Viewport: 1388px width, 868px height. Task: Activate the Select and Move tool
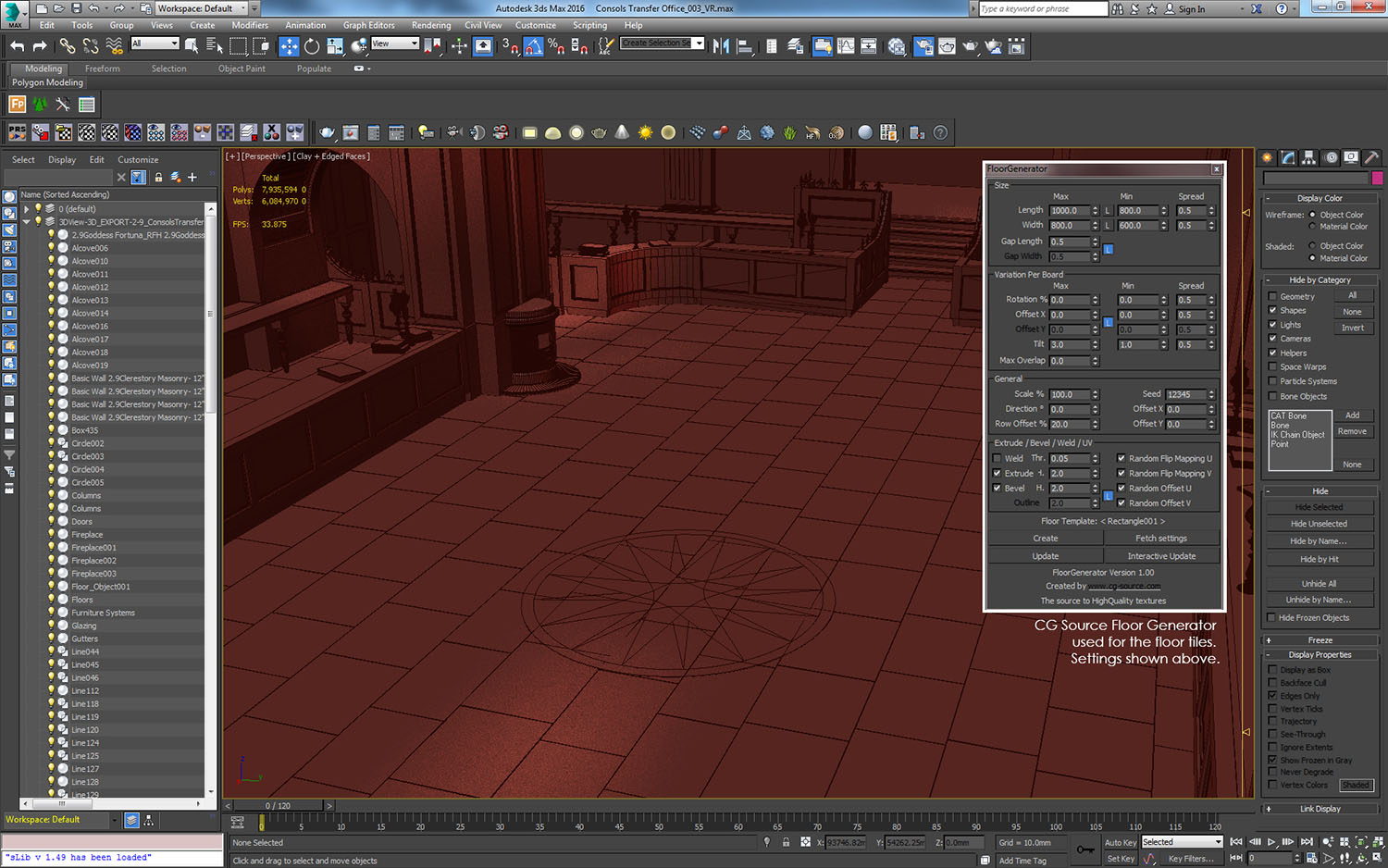point(289,46)
